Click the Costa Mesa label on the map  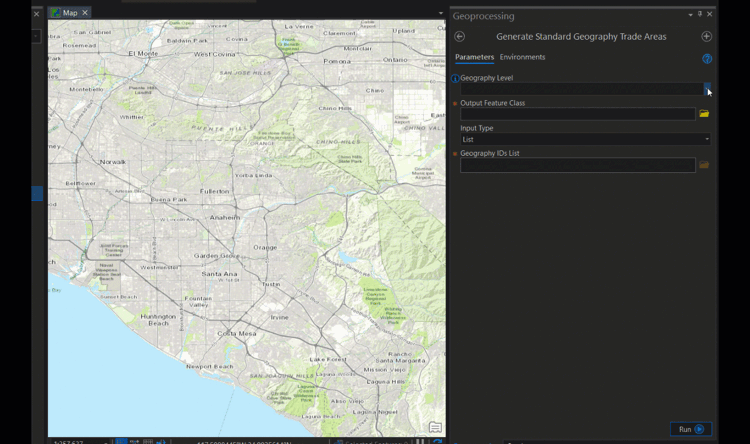point(237,333)
